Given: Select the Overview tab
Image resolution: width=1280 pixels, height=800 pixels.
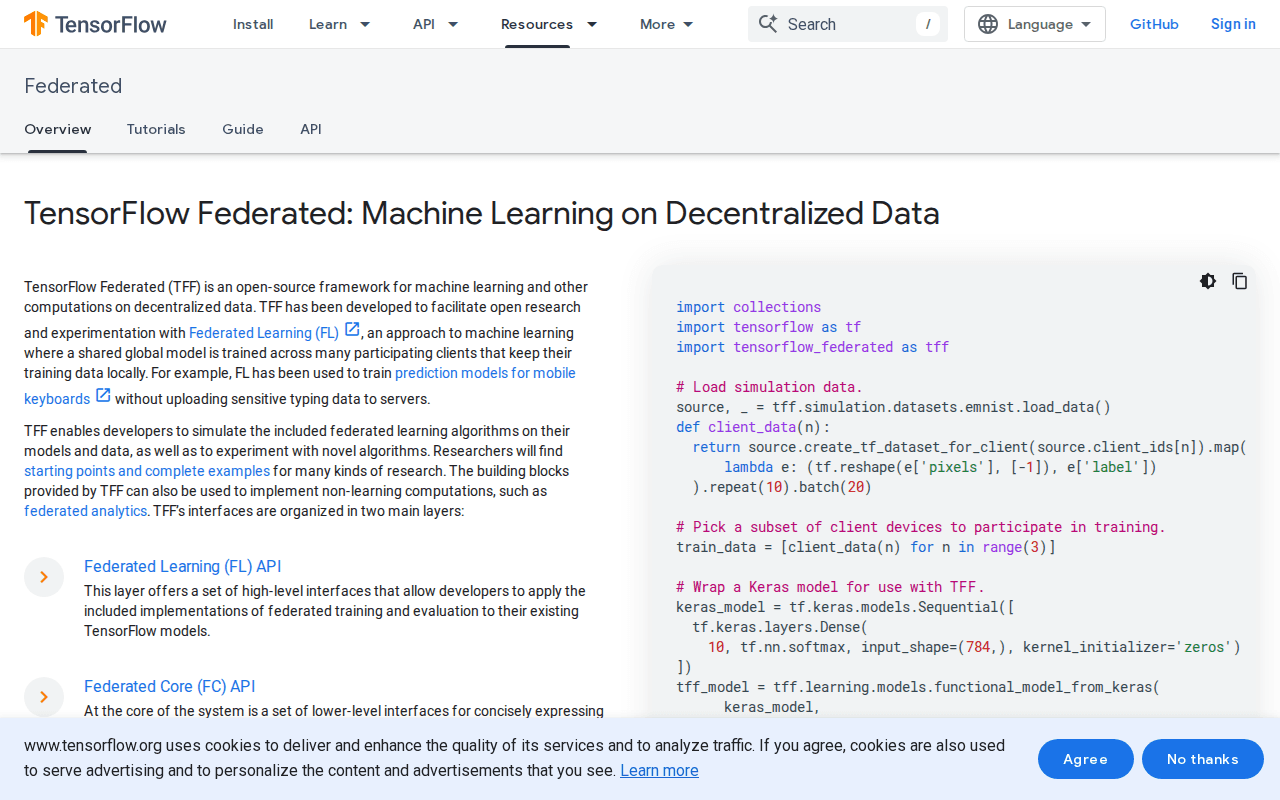Looking at the screenshot, I should pos(57,129).
